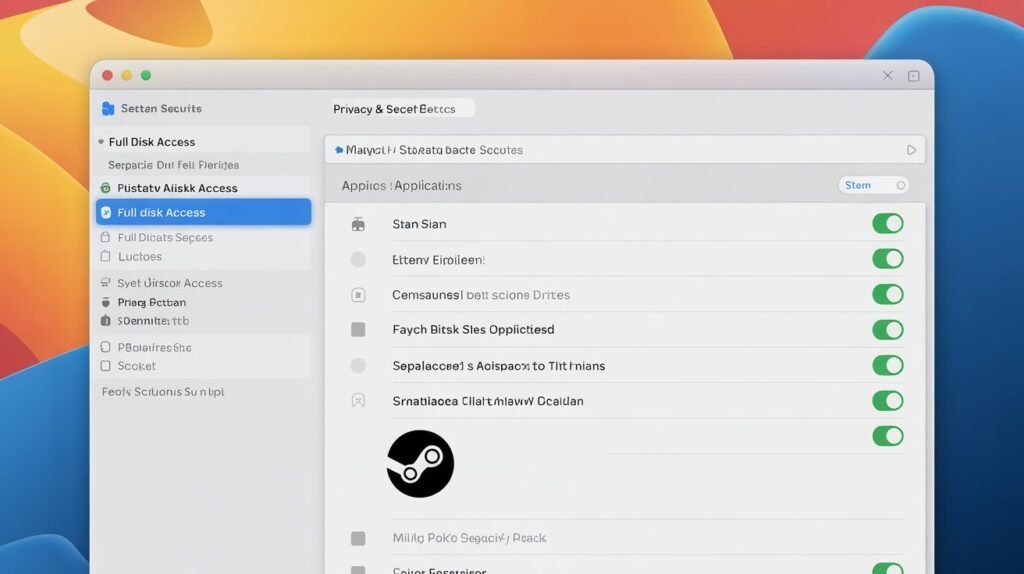Switch off Faych Bitsk Sles Opplictiesd
The width and height of the screenshot is (1024, 574).
coord(888,330)
